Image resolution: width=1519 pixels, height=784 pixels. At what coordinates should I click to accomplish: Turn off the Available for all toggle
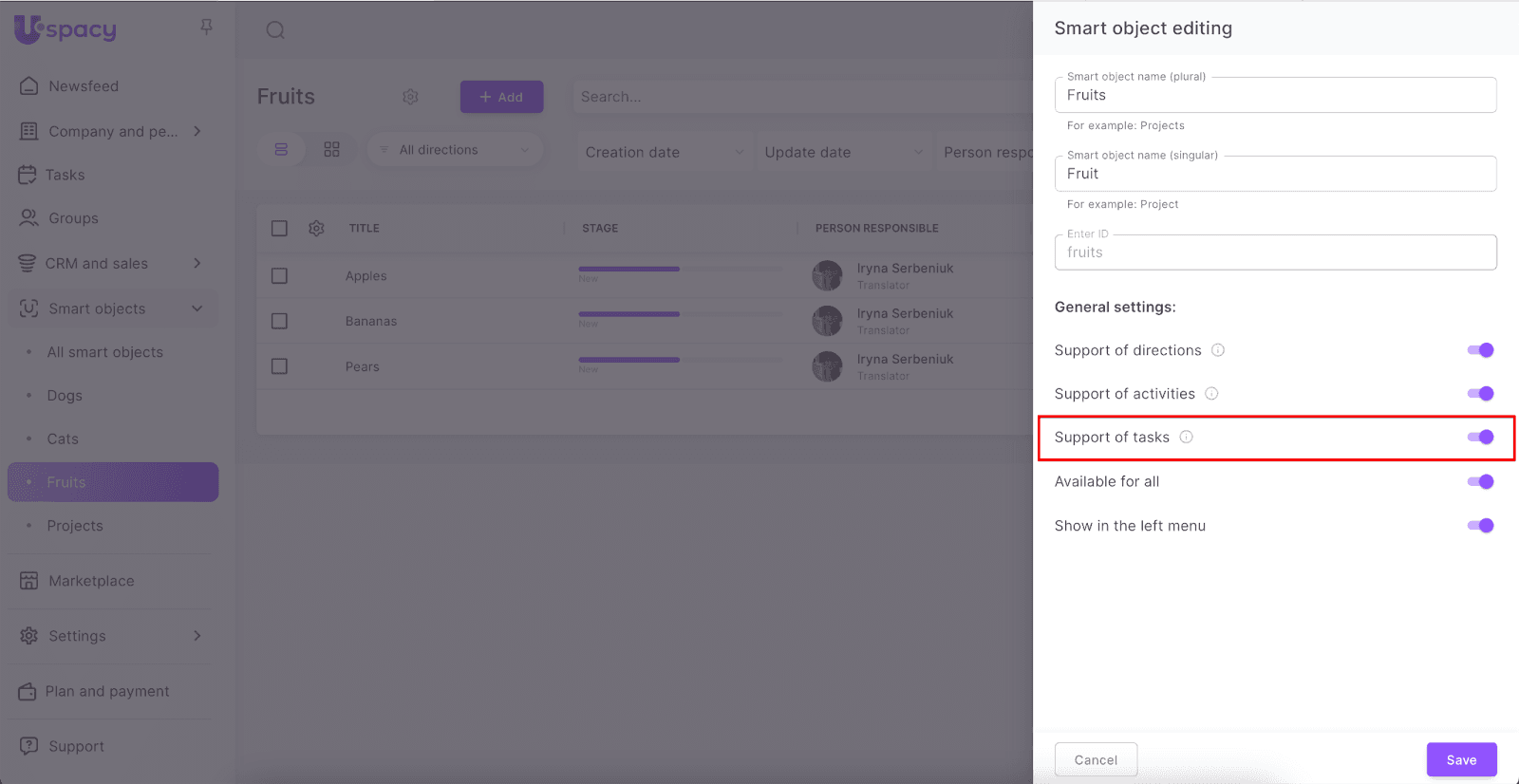click(x=1480, y=482)
